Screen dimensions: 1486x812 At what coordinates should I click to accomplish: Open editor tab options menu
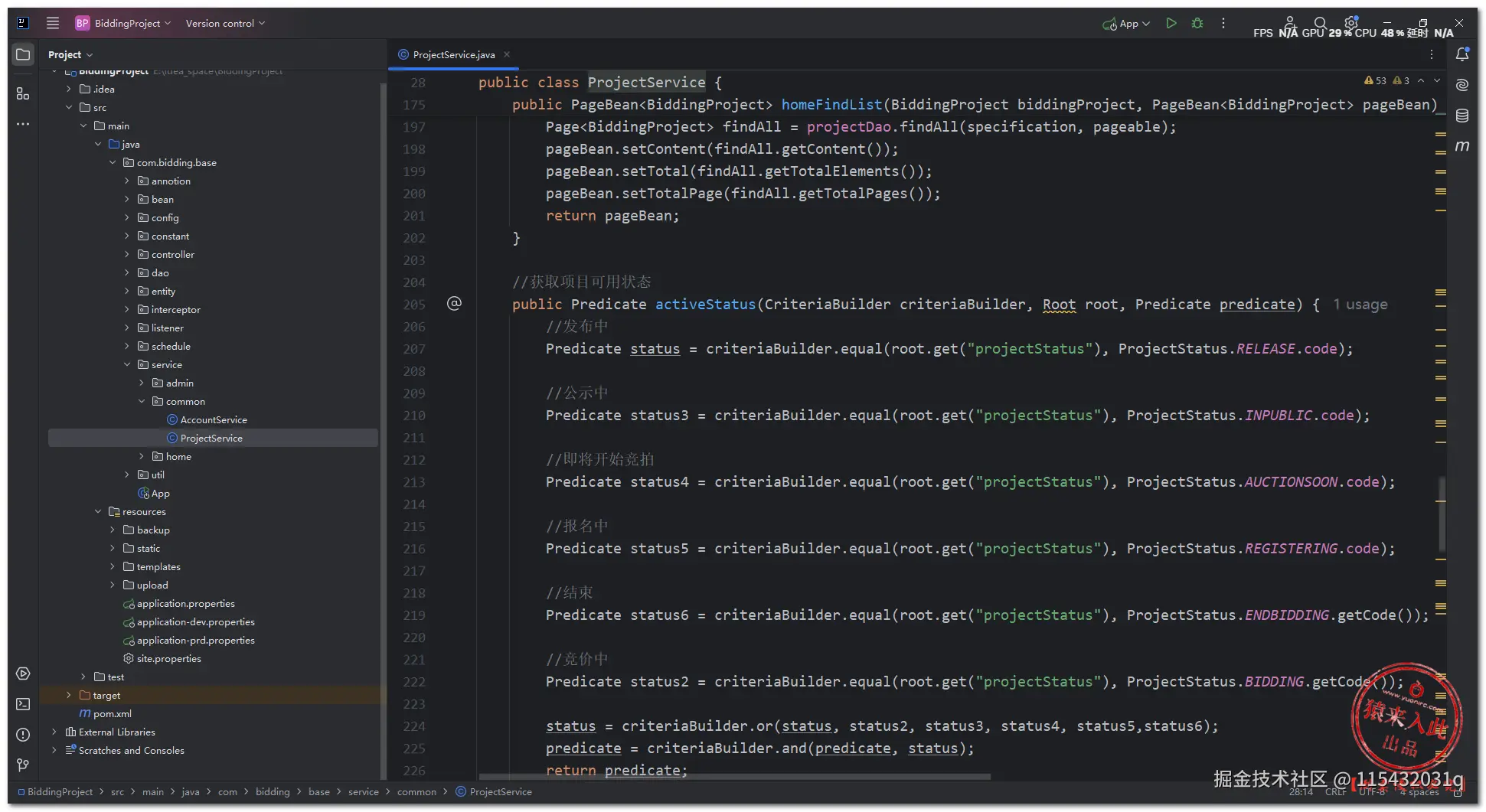tap(1431, 54)
